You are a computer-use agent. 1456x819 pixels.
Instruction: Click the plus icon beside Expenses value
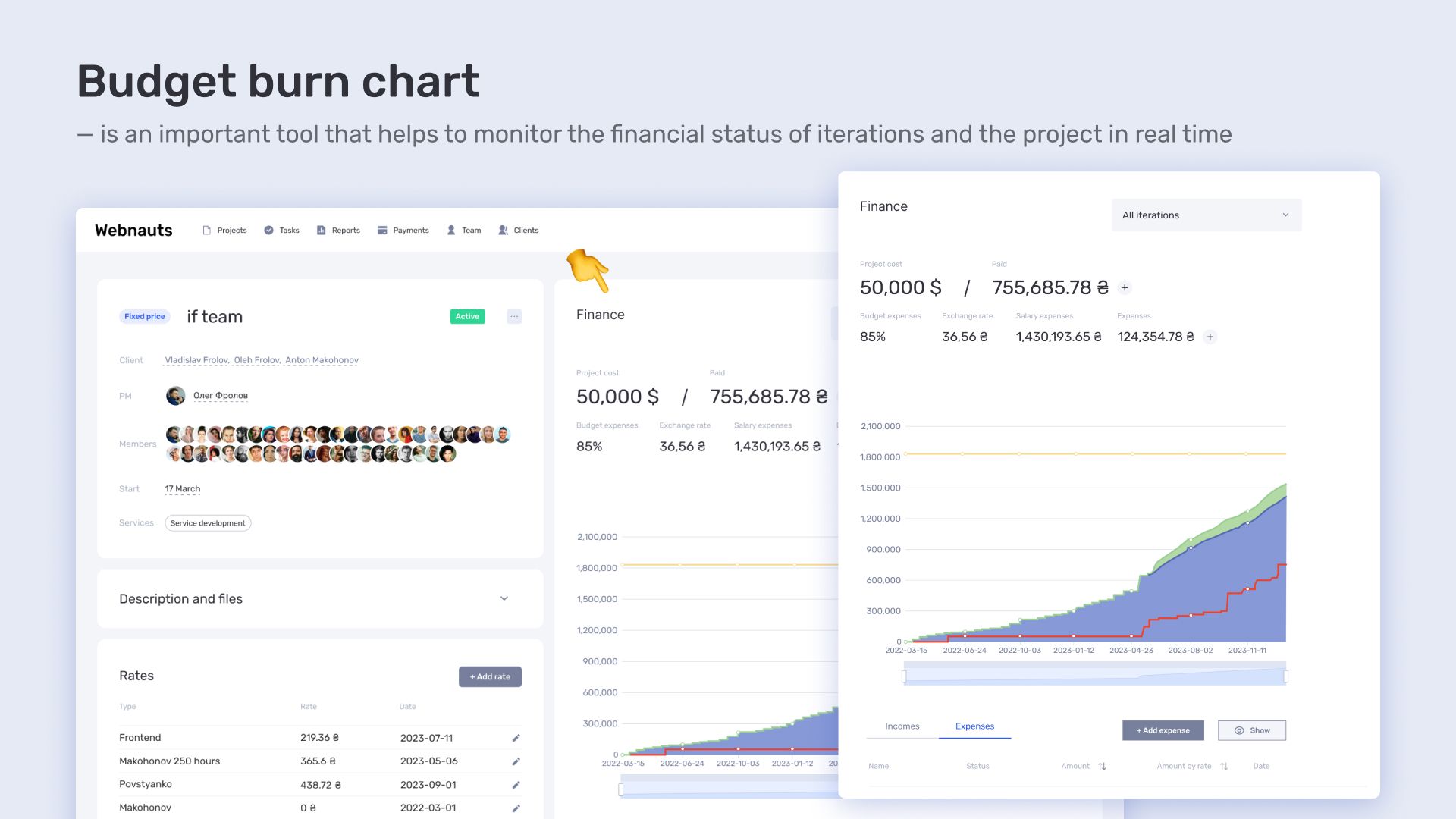(x=1210, y=337)
